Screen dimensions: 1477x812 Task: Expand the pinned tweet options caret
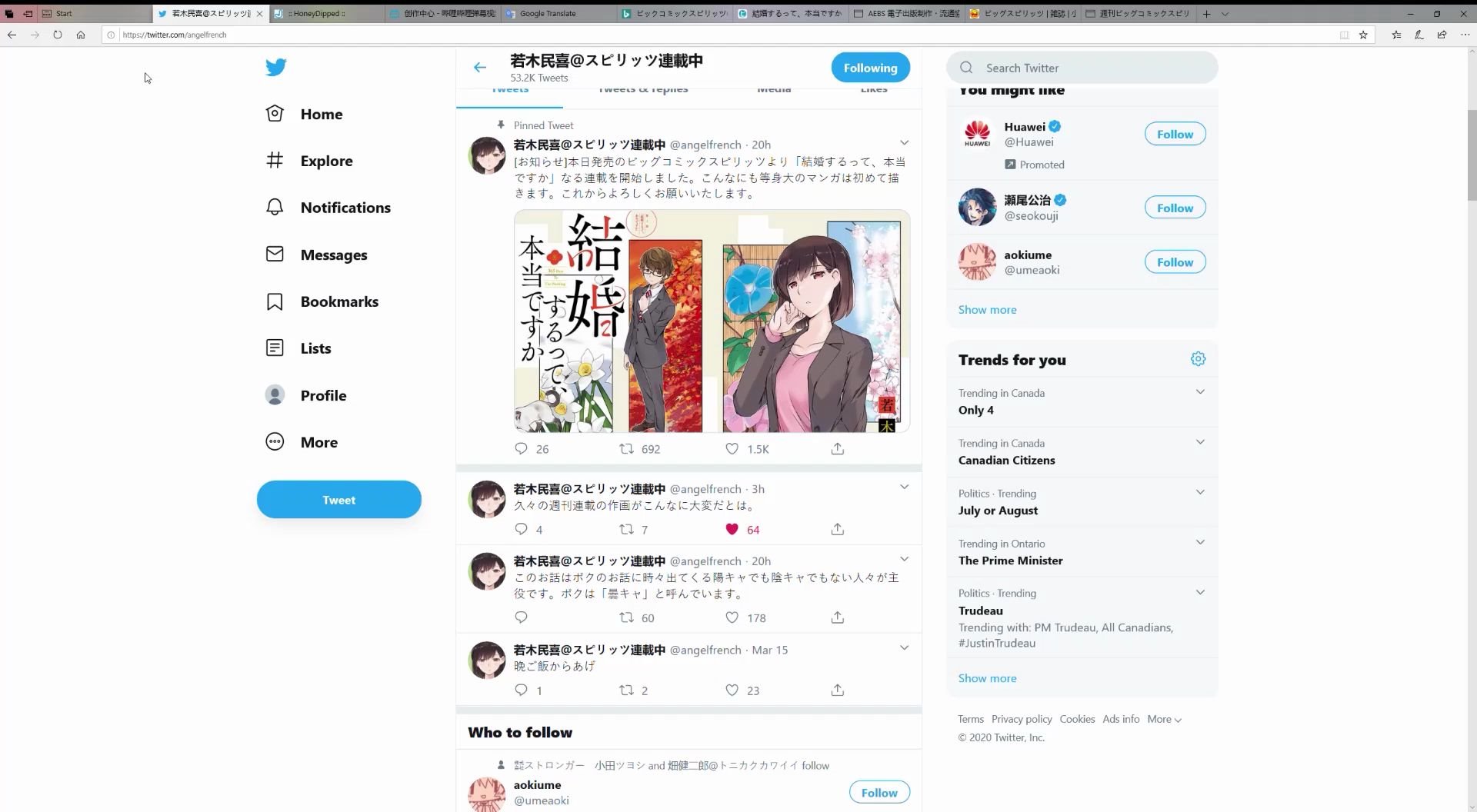coord(904,143)
